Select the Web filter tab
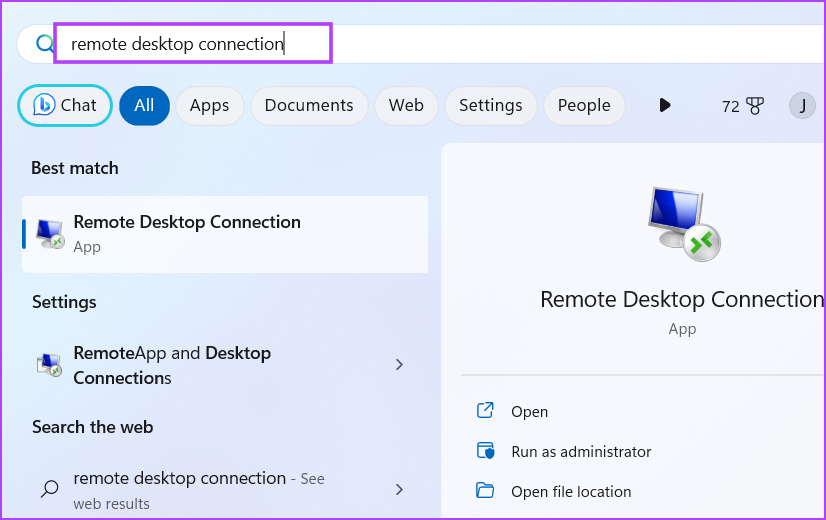Image resolution: width=826 pixels, height=520 pixels. (x=406, y=105)
